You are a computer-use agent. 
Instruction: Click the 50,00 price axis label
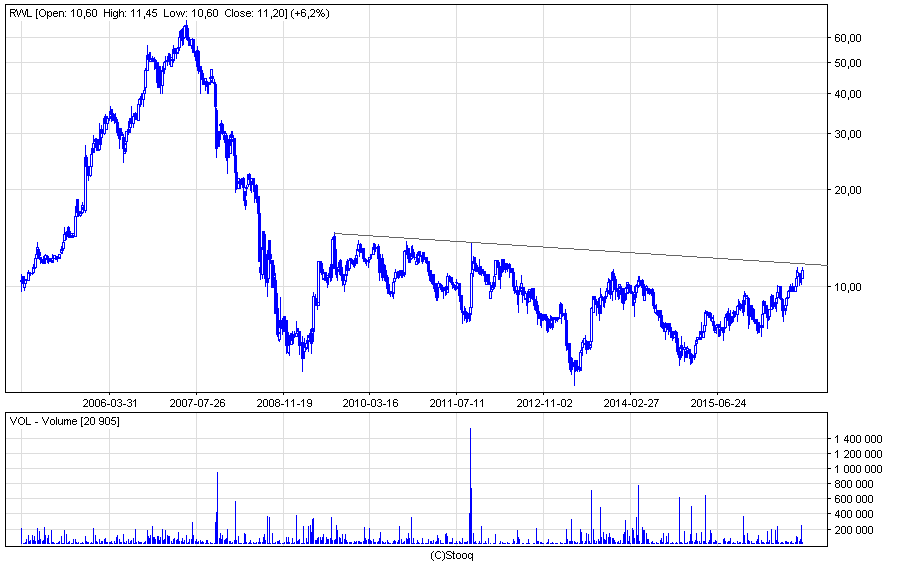(848, 63)
